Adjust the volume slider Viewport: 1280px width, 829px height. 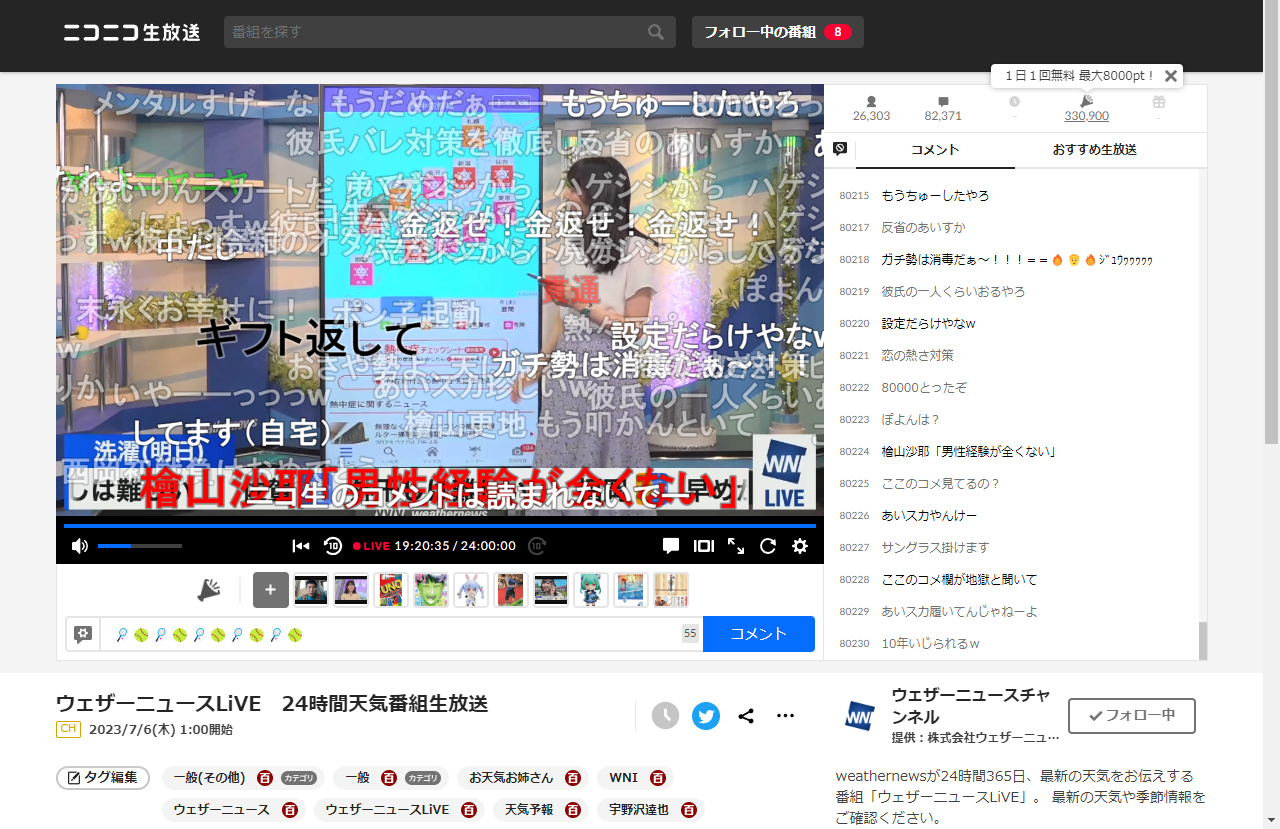point(140,546)
